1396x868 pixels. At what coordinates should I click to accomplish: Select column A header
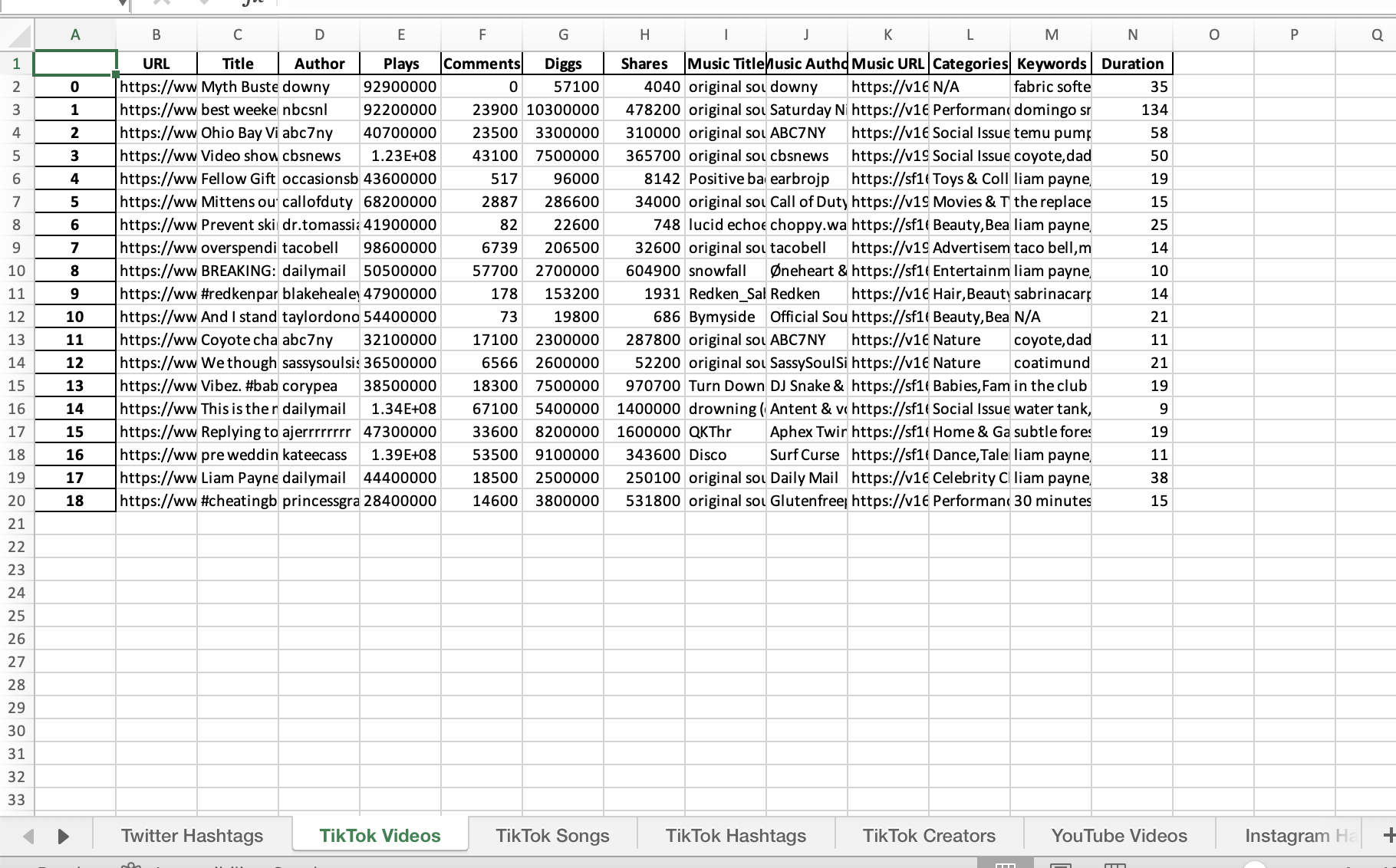pyautogui.click(x=75, y=35)
